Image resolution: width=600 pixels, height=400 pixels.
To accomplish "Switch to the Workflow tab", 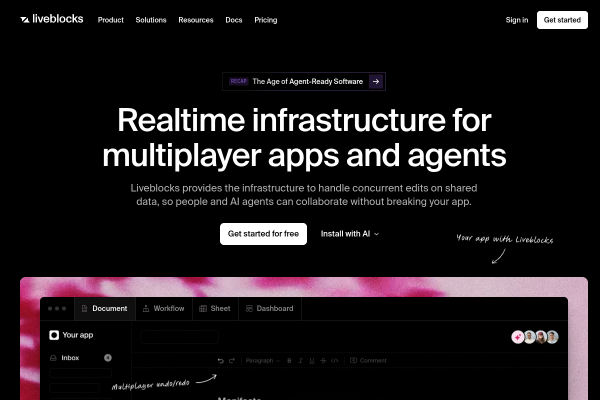I will coord(164,309).
